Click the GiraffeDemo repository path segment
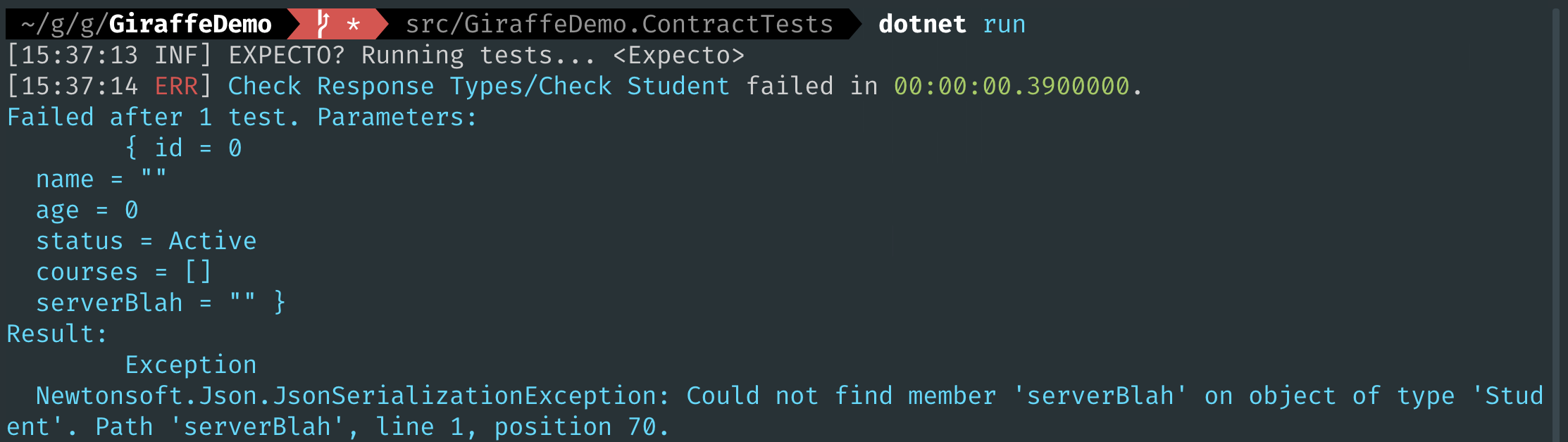The image size is (1568, 442). (x=189, y=25)
